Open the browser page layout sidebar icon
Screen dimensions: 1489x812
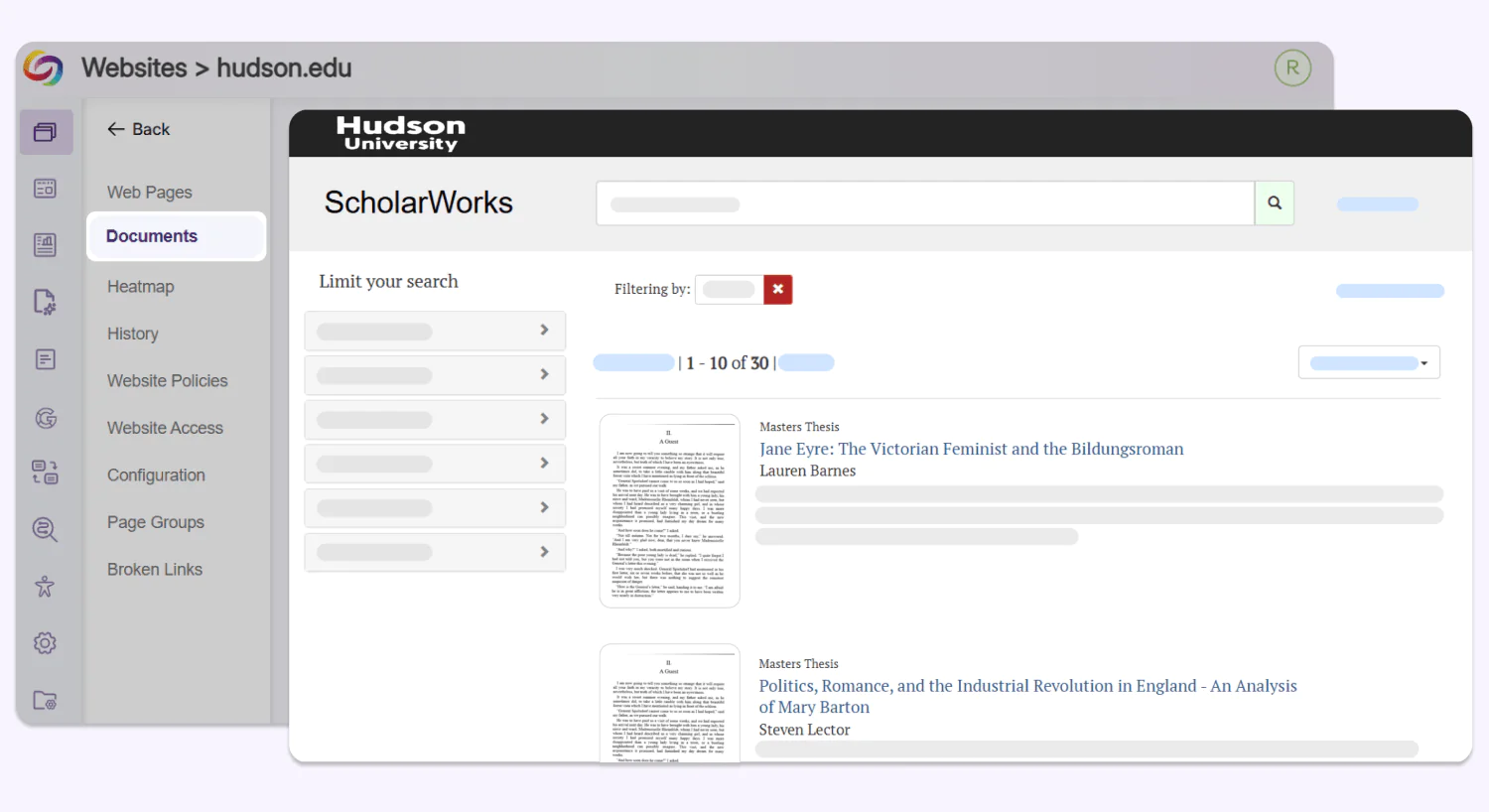46,189
